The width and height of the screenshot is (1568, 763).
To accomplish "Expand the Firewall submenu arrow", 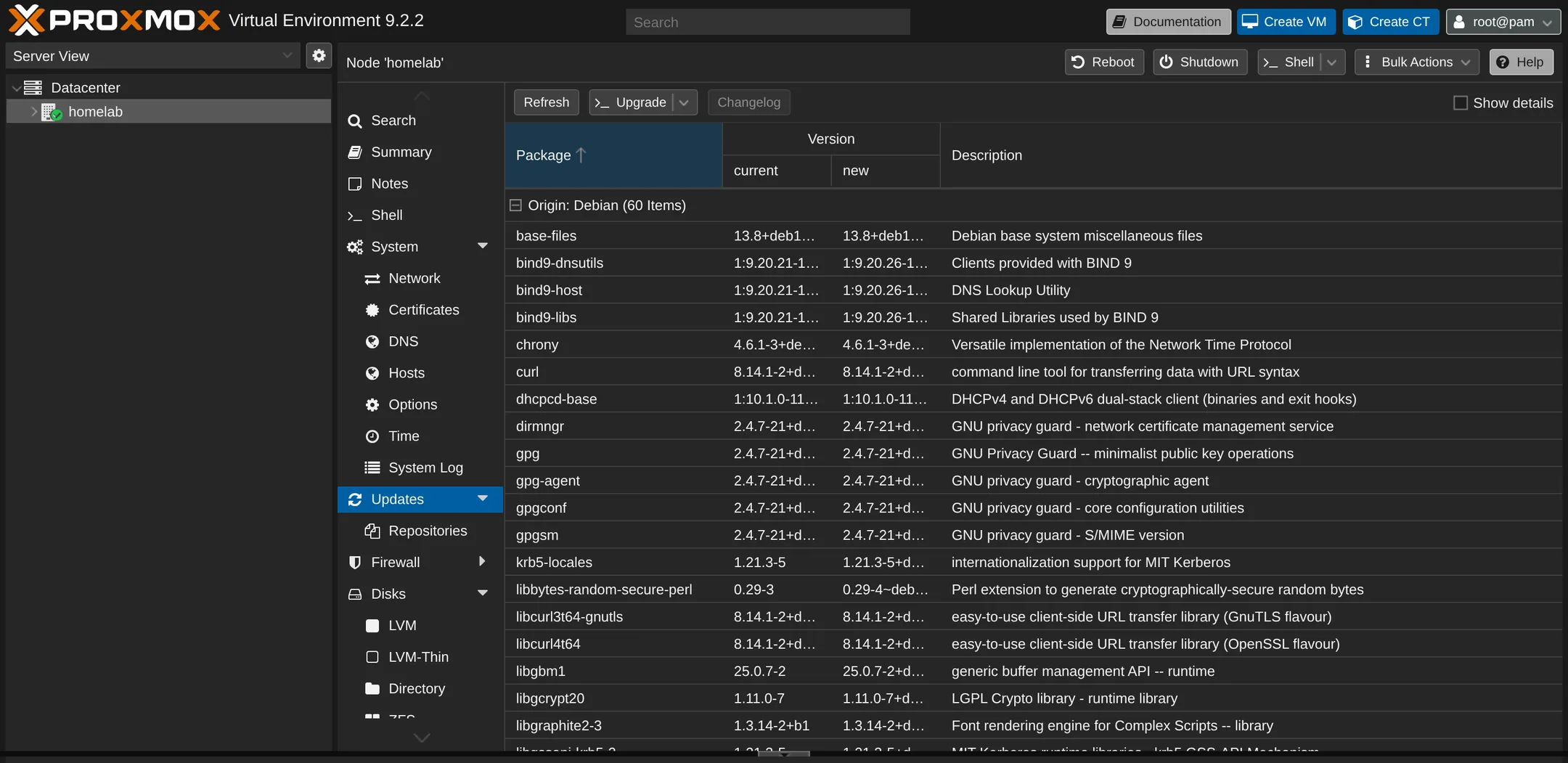I will click(482, 562).
